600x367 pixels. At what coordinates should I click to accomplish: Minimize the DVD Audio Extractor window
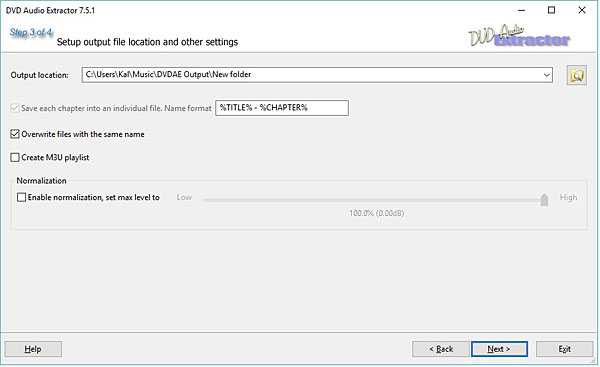click(522, 10)
